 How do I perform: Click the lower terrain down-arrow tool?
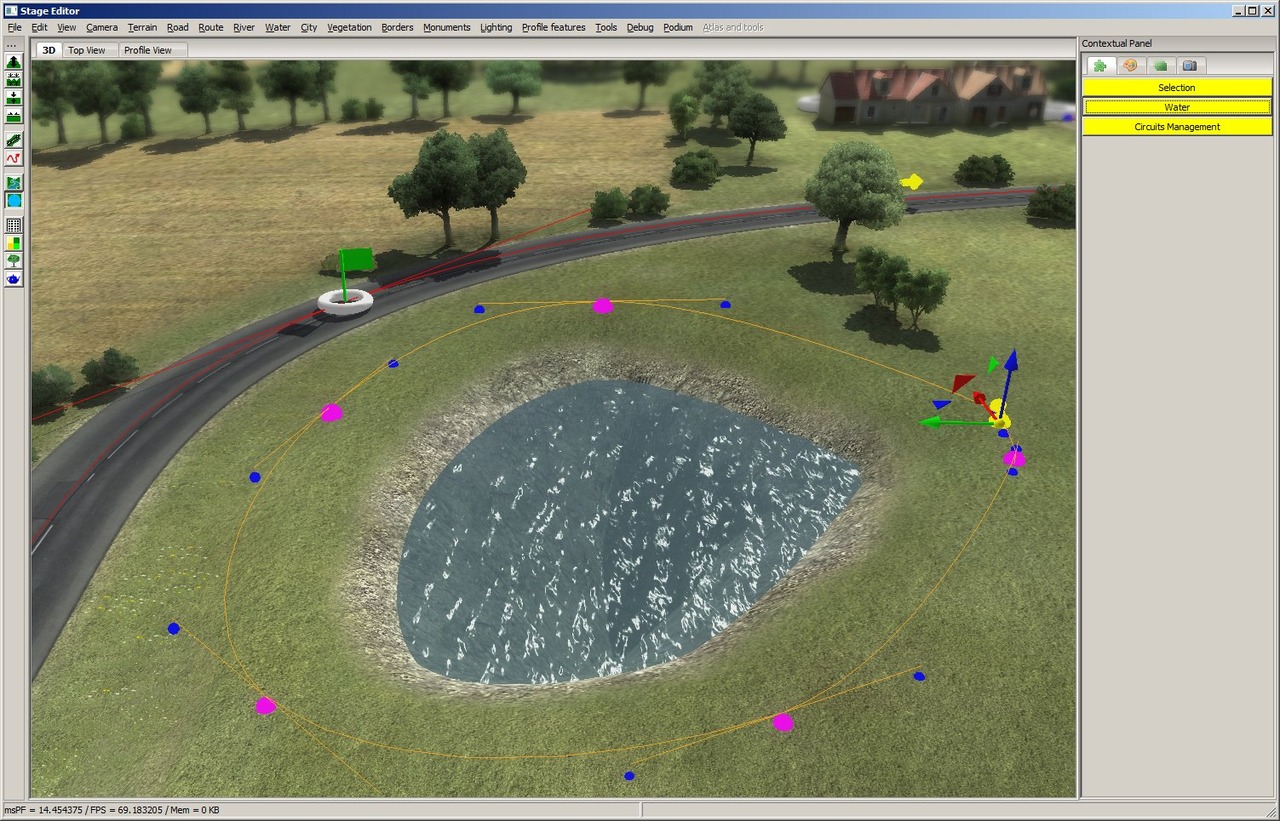pos(14,98)
